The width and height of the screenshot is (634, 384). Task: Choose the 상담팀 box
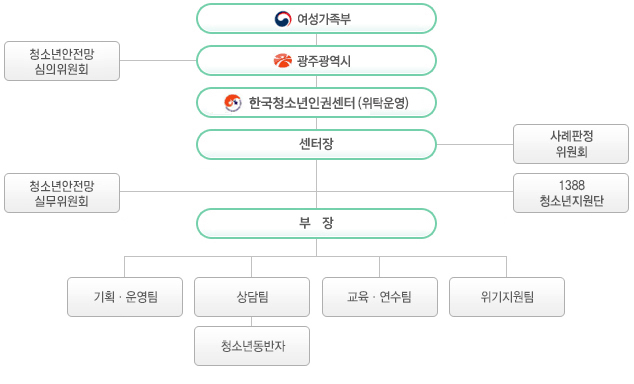[x=252, y=297]
